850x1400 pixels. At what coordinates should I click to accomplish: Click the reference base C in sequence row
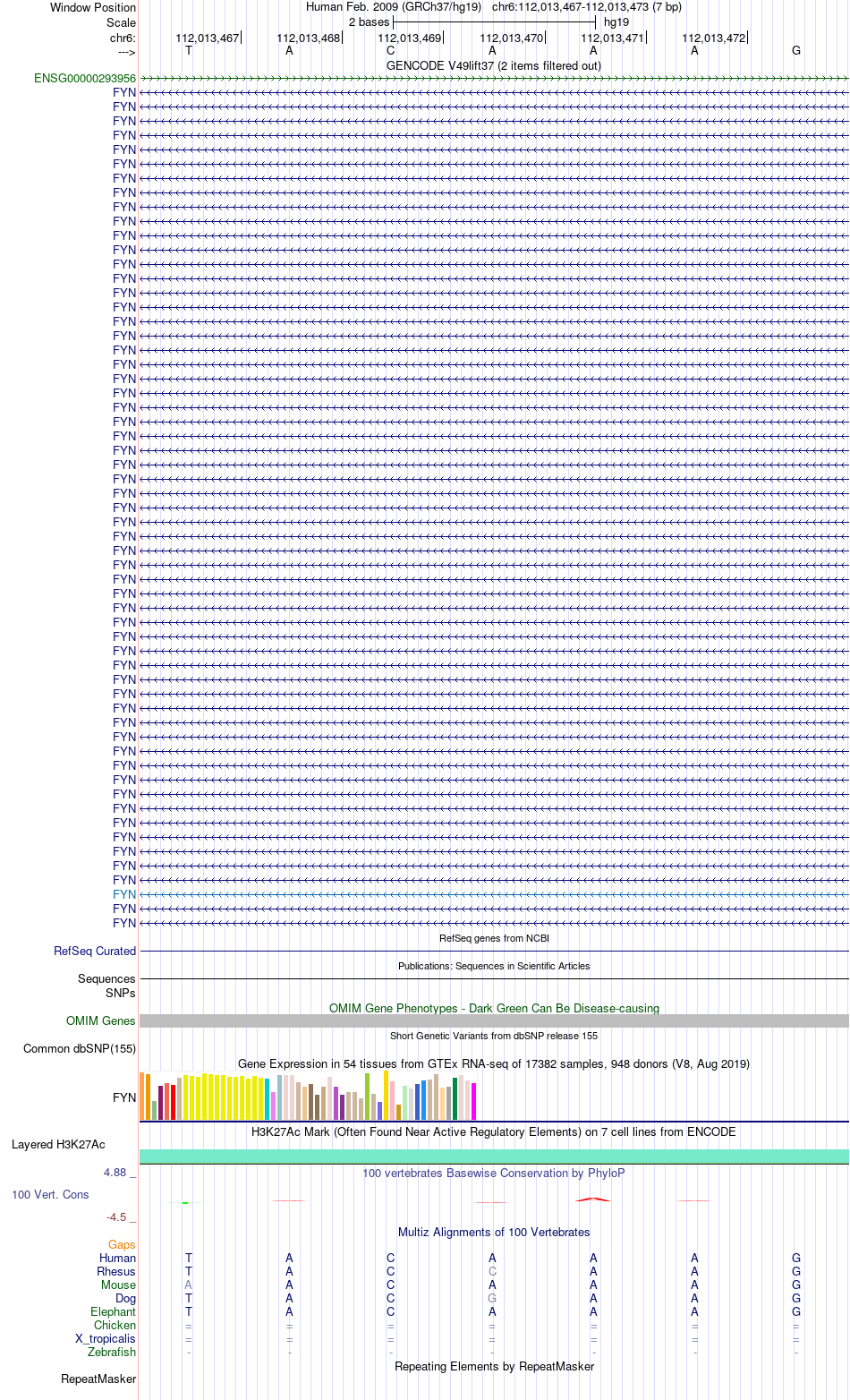pos(390,51)
